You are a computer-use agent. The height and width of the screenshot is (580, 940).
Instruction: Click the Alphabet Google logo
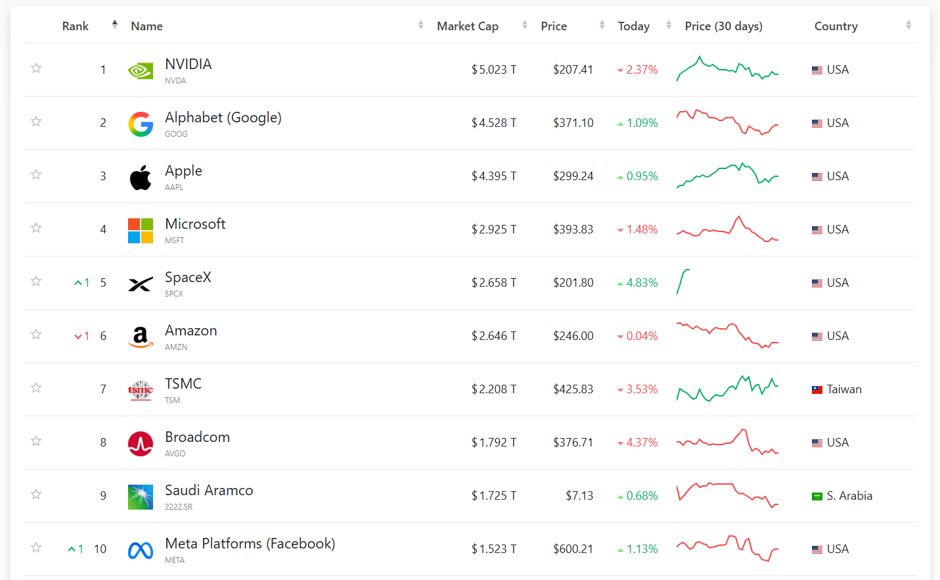(x=140, y=124)
